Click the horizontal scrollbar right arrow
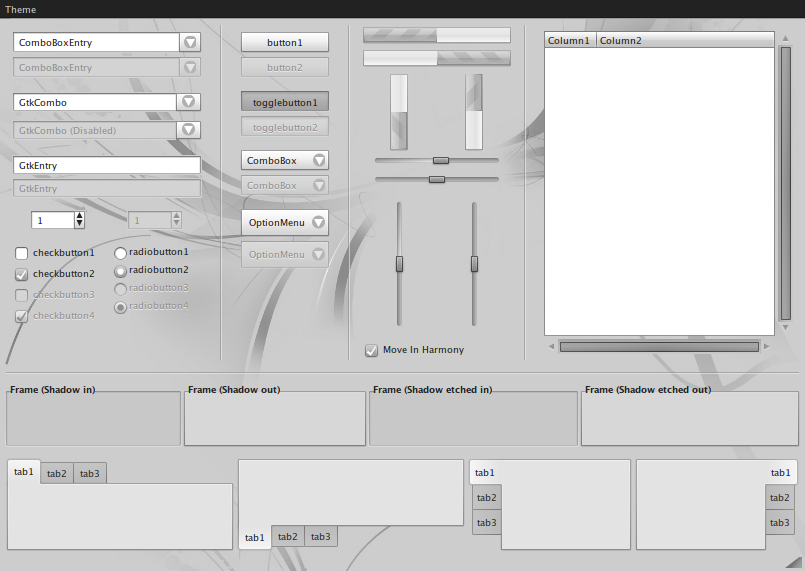Image resolution: width=805 pixels, height=571 pixels. click(x=766, y=347)
